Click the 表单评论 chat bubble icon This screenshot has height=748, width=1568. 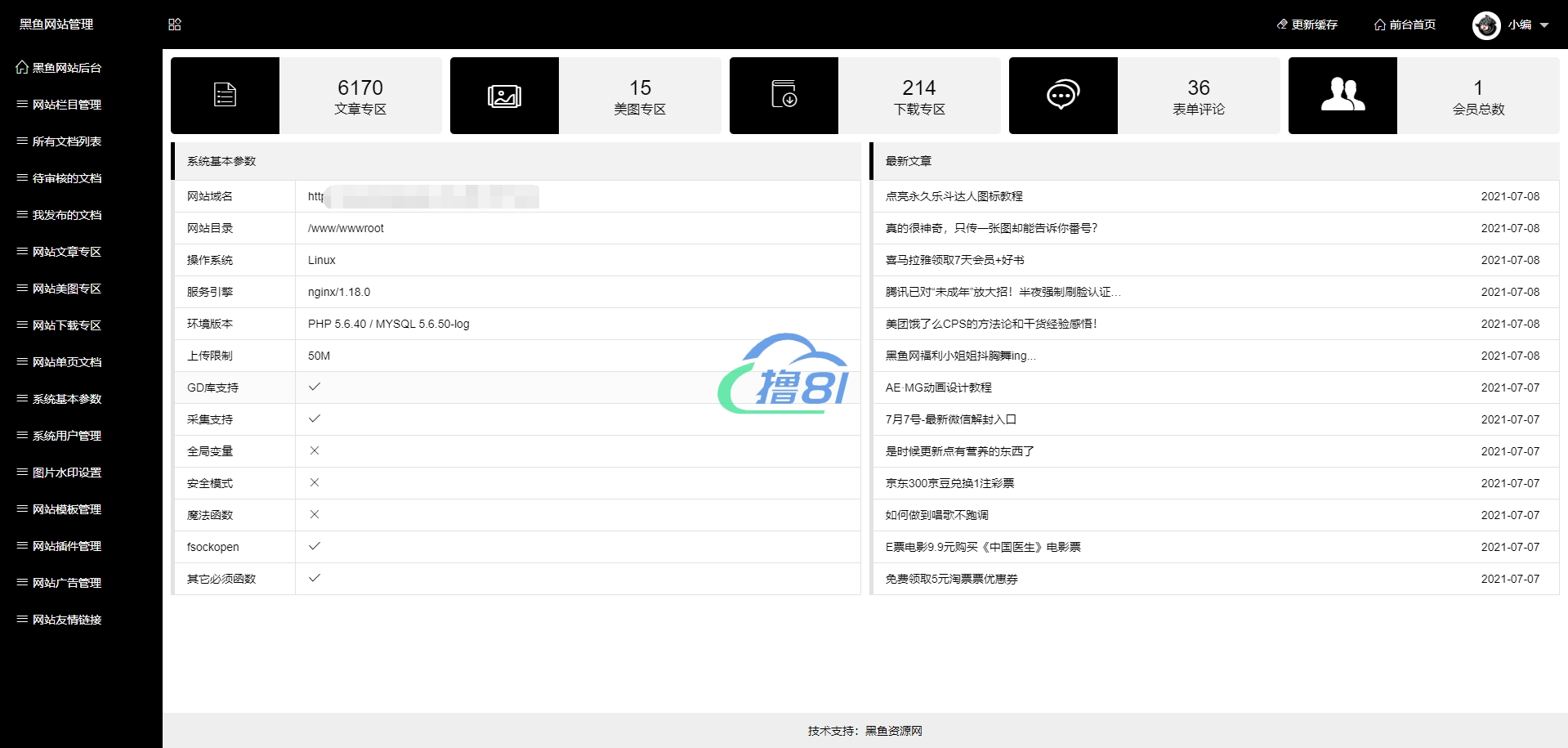1063,95
